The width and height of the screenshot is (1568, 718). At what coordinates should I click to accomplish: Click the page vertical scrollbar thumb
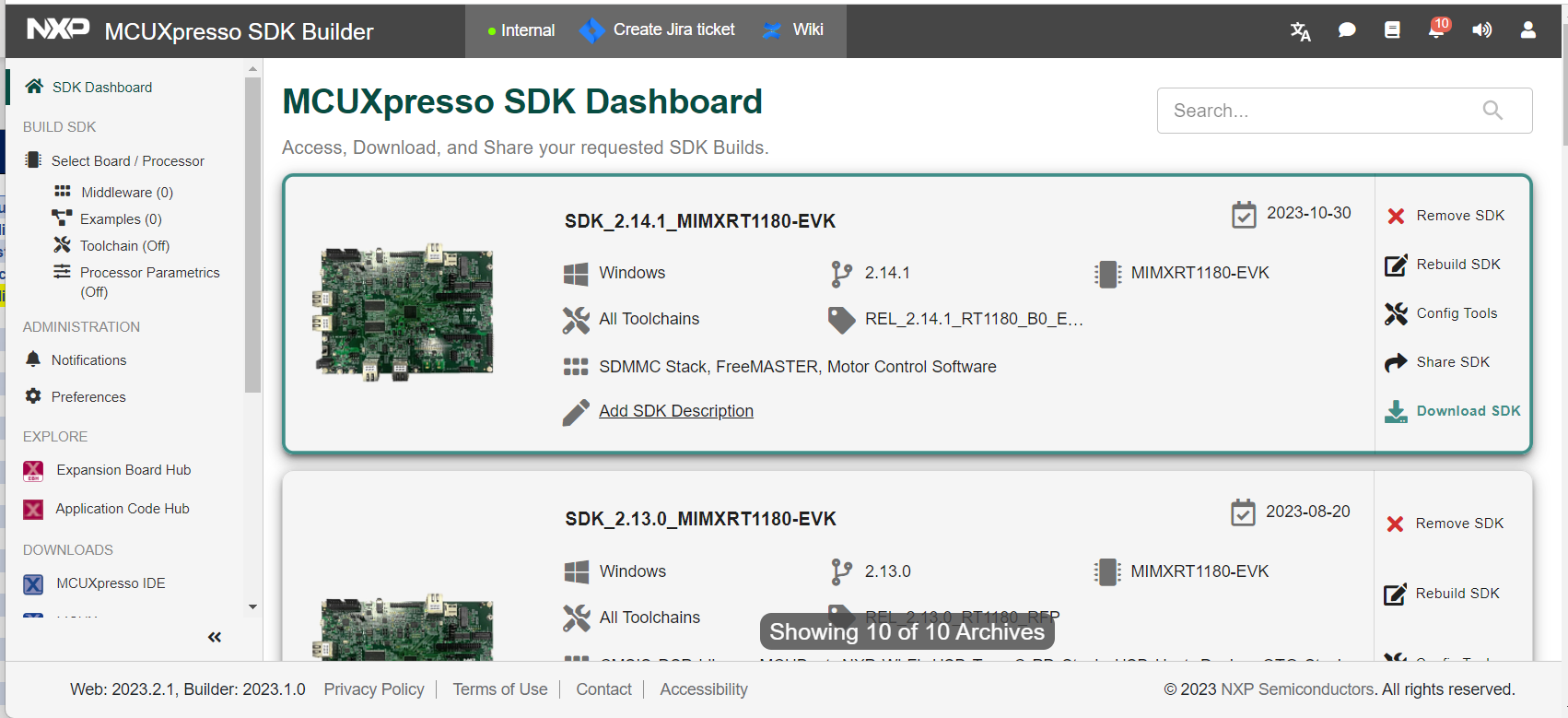click(x=1564, y=83)
